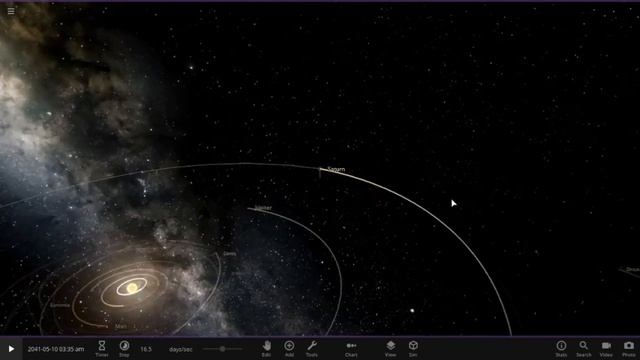Open the days/sec time unit selector
The width and height of the screenshot is (640, 360).
coord(180,349)
